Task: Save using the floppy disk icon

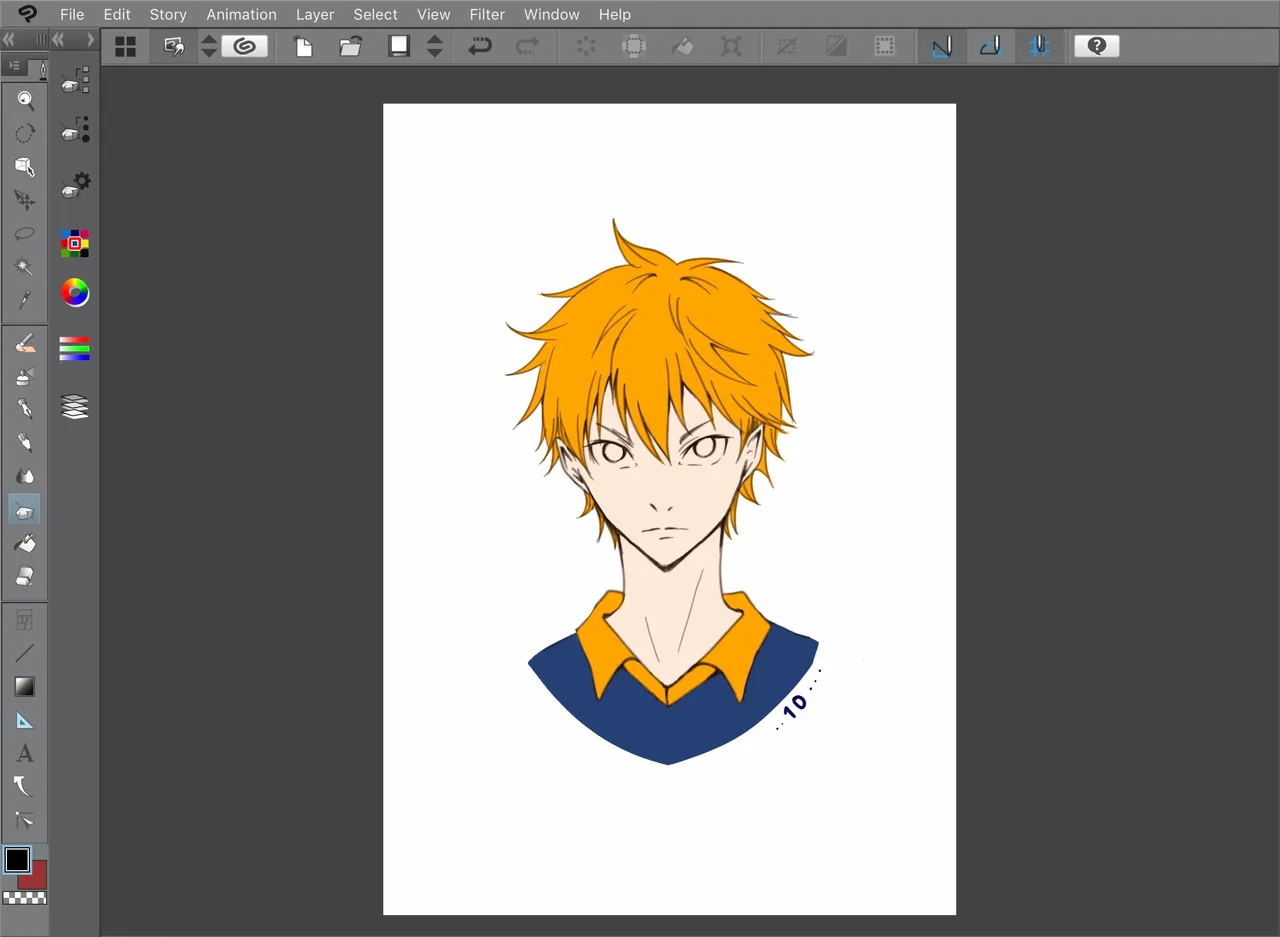Action: coord(399,46)
